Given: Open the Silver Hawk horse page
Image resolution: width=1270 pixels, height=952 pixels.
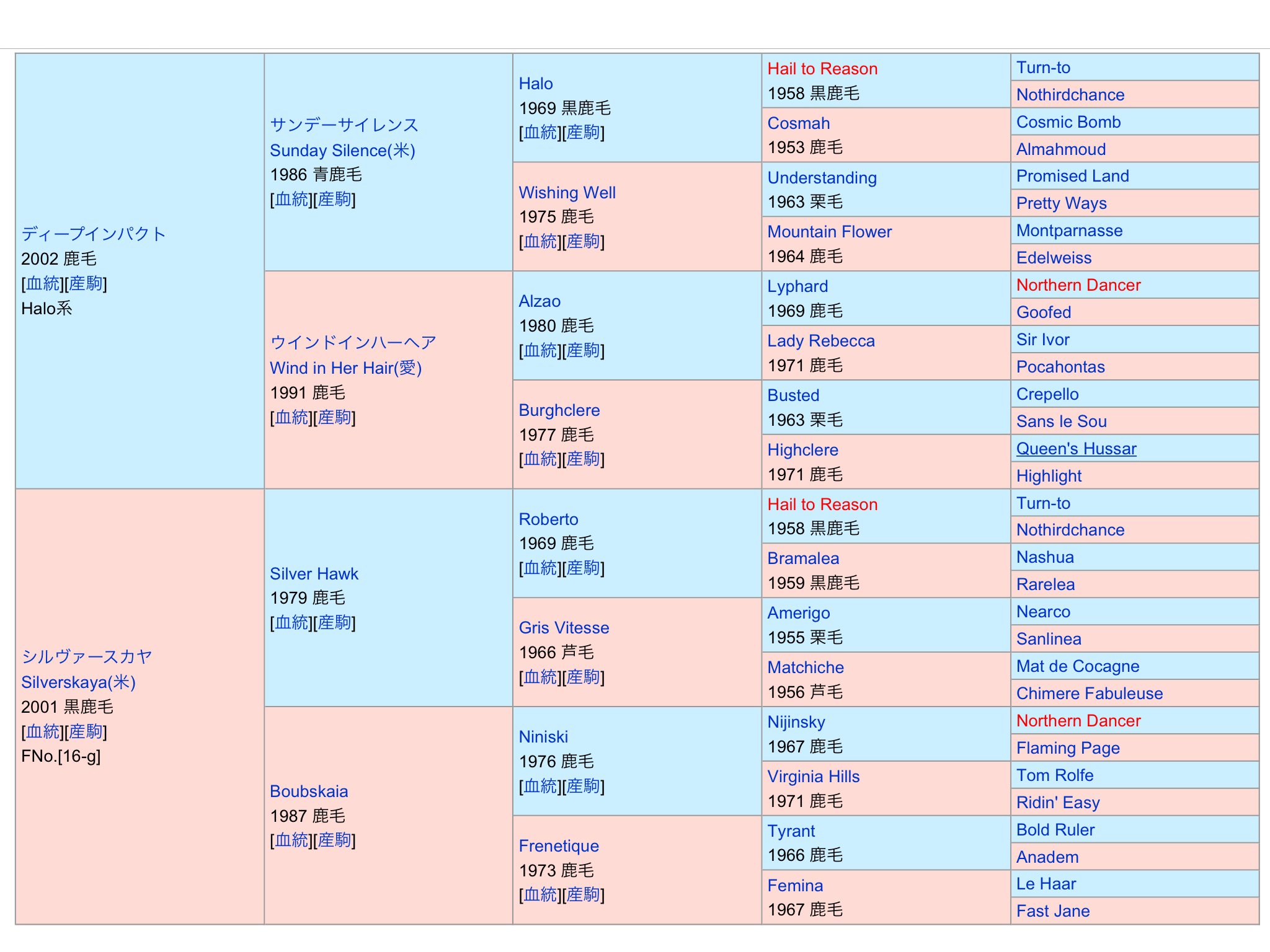Looking at the screenshot, I should pyautogui.click(x=313, y=574).
